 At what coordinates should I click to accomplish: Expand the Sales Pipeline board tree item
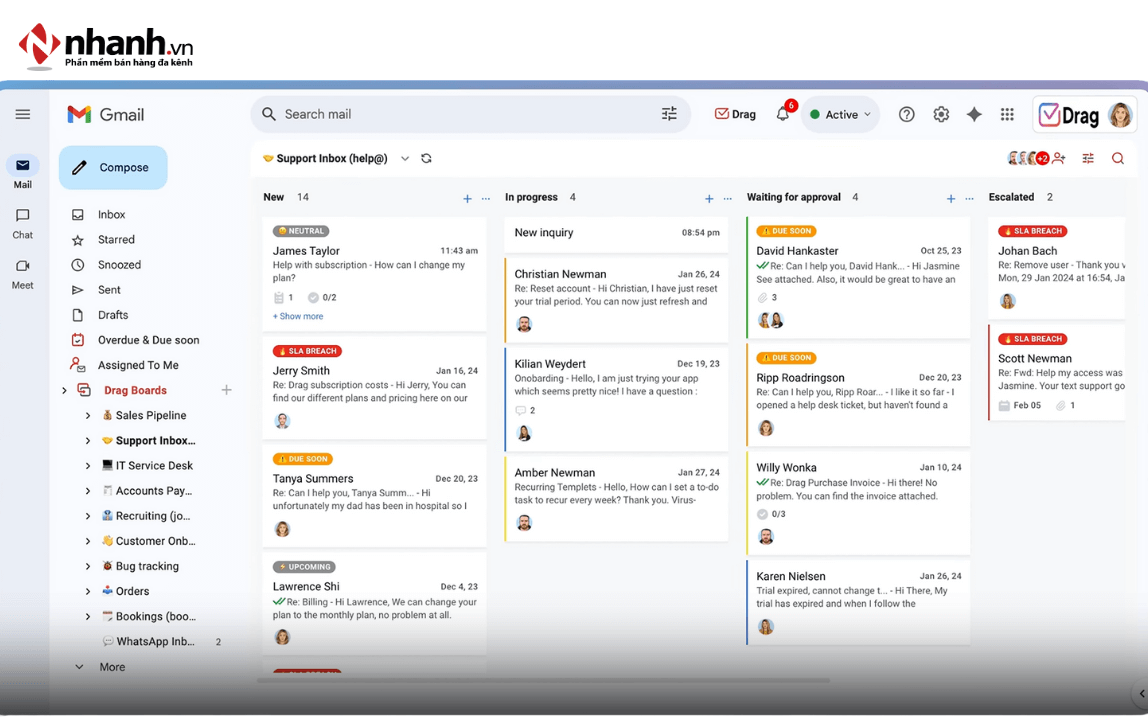coord(88,415)
